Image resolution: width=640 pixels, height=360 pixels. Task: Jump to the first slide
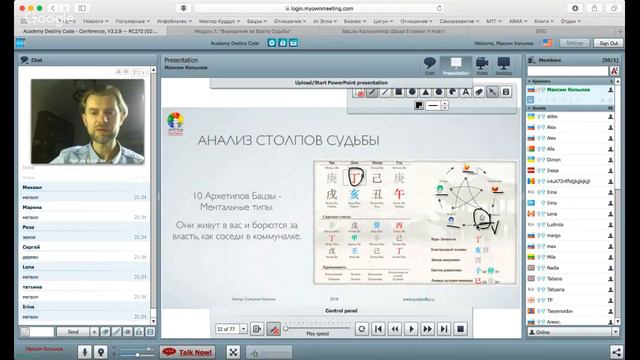(378, 329)
